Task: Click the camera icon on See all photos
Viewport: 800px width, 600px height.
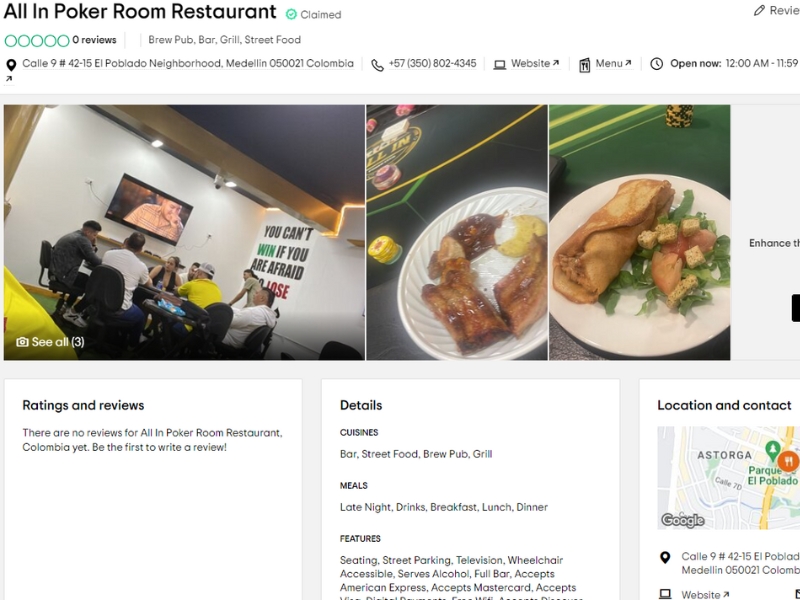Action: [x=22, y=342]
